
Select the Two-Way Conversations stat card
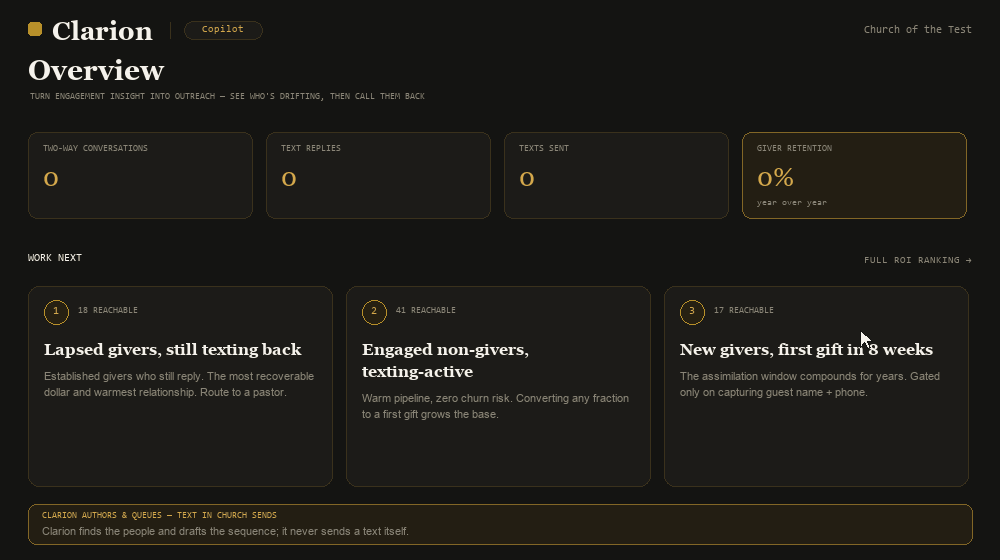[140, 175]
